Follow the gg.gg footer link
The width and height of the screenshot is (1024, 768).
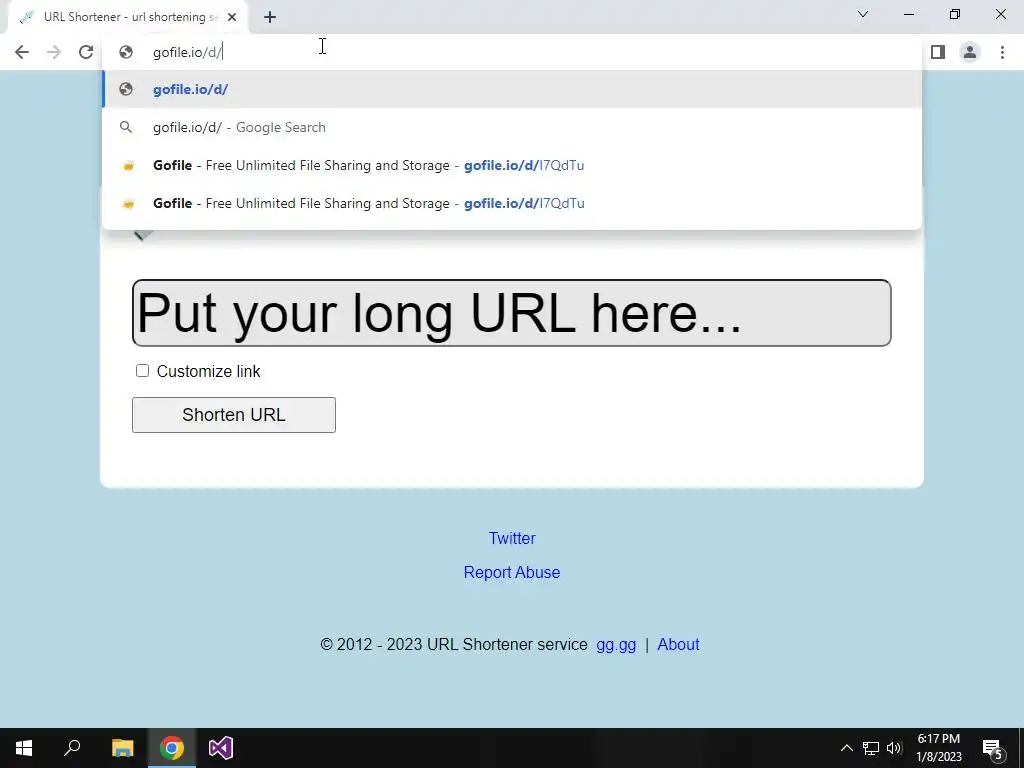click(x=616, y=645)
